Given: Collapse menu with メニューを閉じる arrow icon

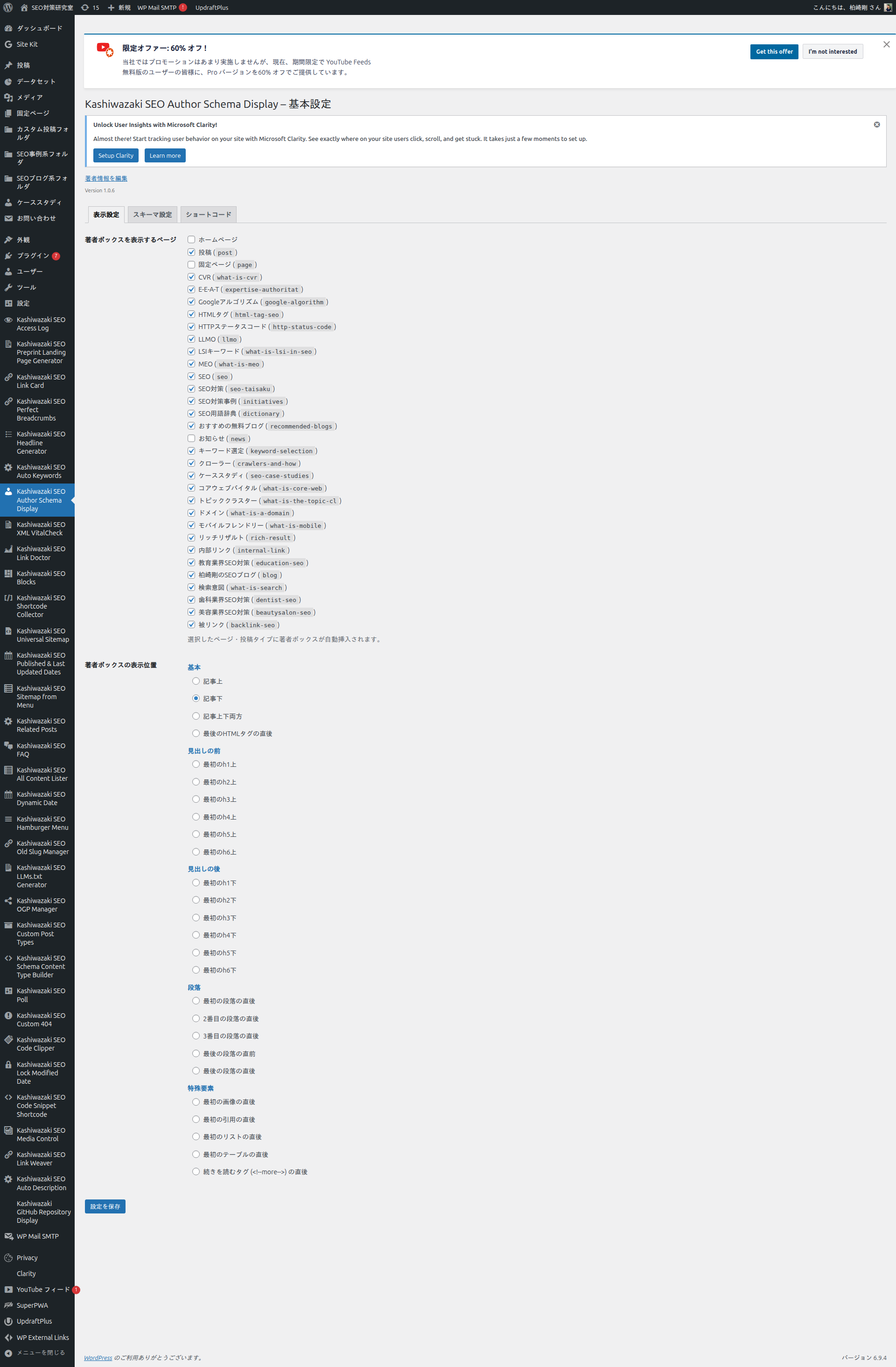Looking at the screenshot, I should 8,1353.
